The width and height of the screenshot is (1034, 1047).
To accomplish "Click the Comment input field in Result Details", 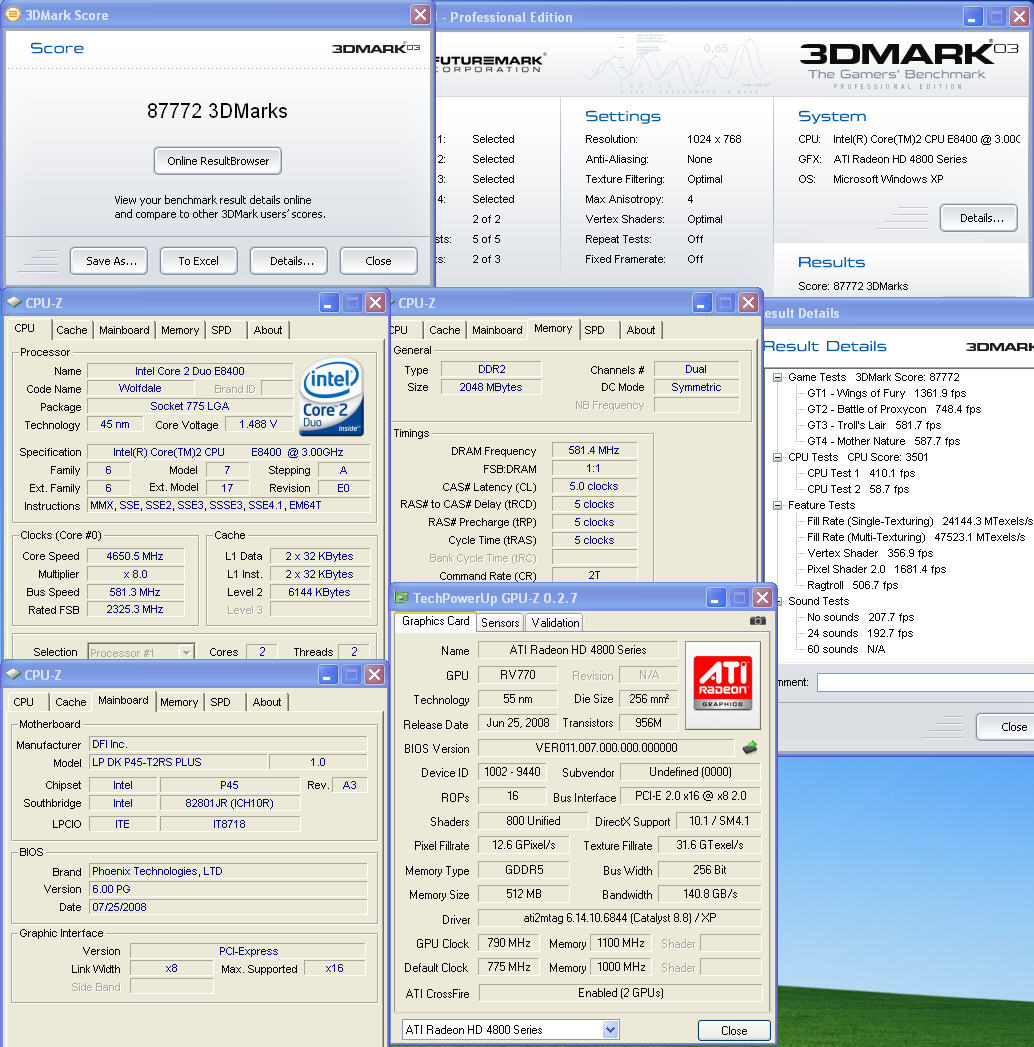I will (925, 682).
